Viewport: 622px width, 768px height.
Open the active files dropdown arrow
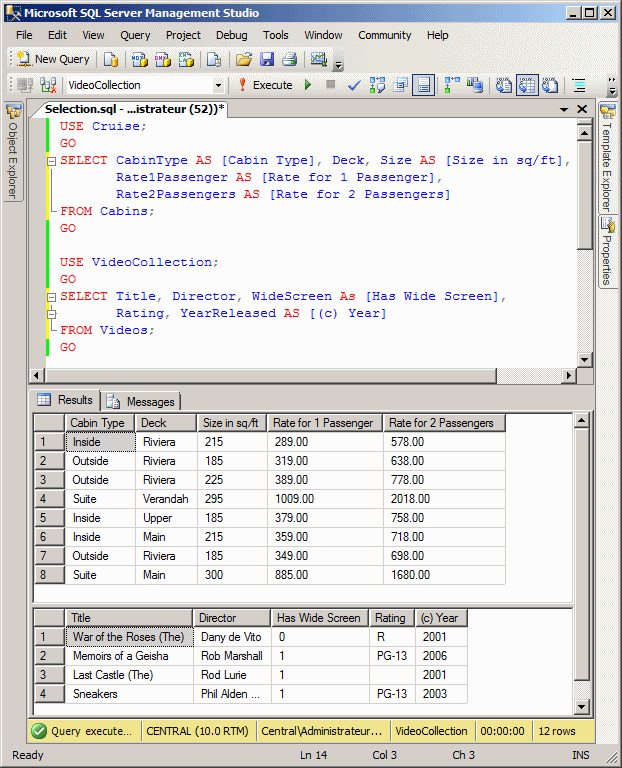point(564,109)
